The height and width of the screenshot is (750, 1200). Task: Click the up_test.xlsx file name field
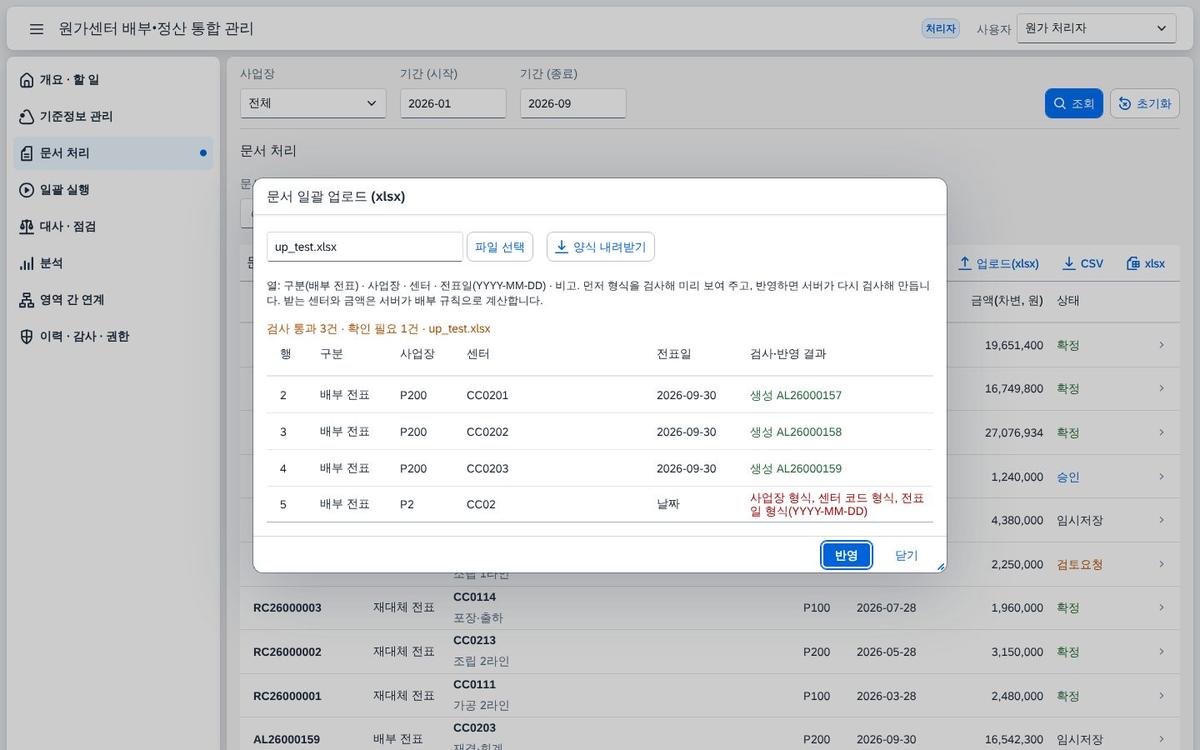365,247
